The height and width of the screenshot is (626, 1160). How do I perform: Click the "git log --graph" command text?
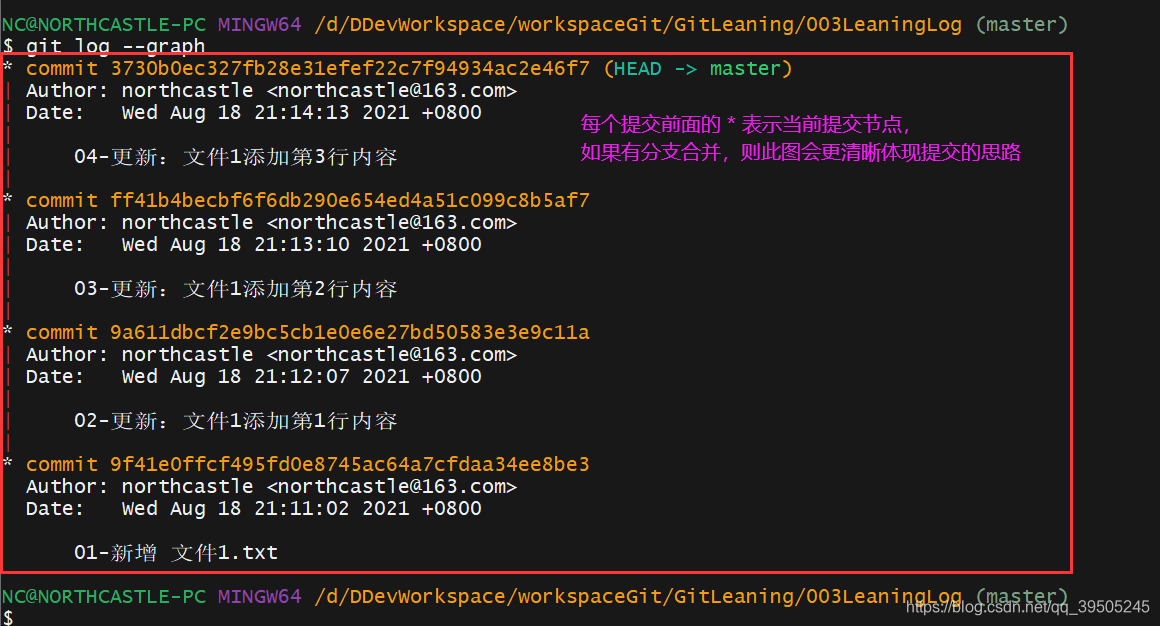tap(115, 46)
